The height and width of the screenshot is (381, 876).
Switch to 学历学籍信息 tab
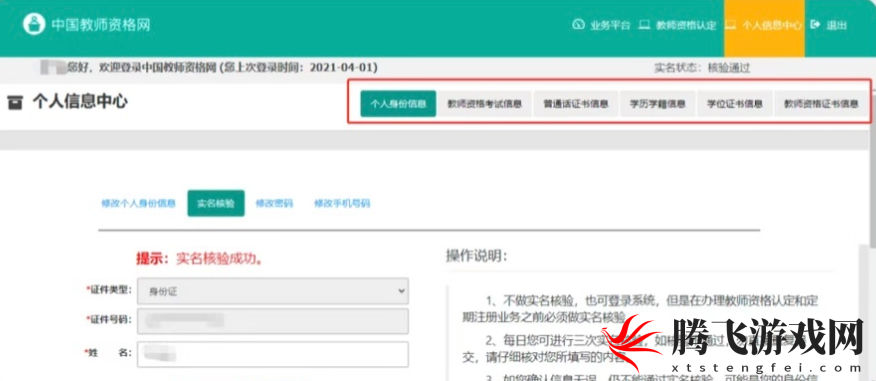[658, 104]
